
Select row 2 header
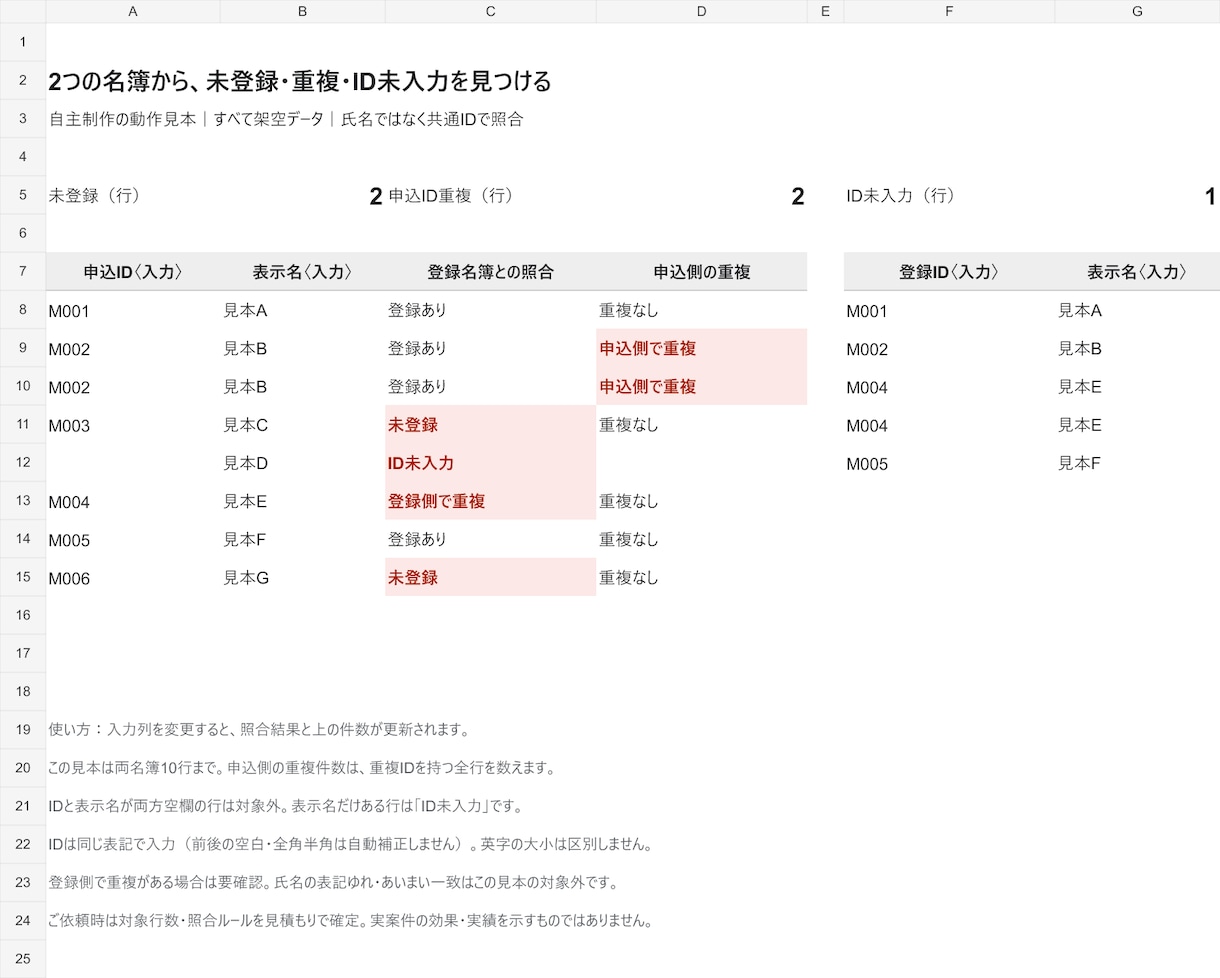click(x=23, y=81)
